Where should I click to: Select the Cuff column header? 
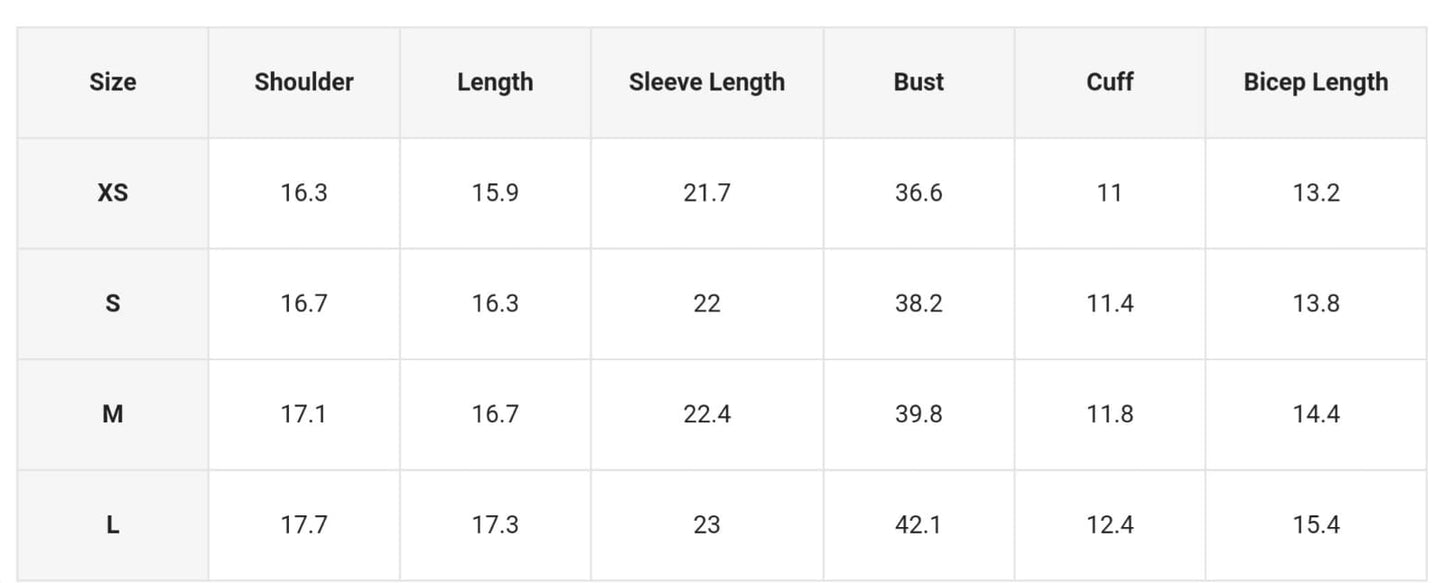pyautogui.click(x=1110, y=82)
